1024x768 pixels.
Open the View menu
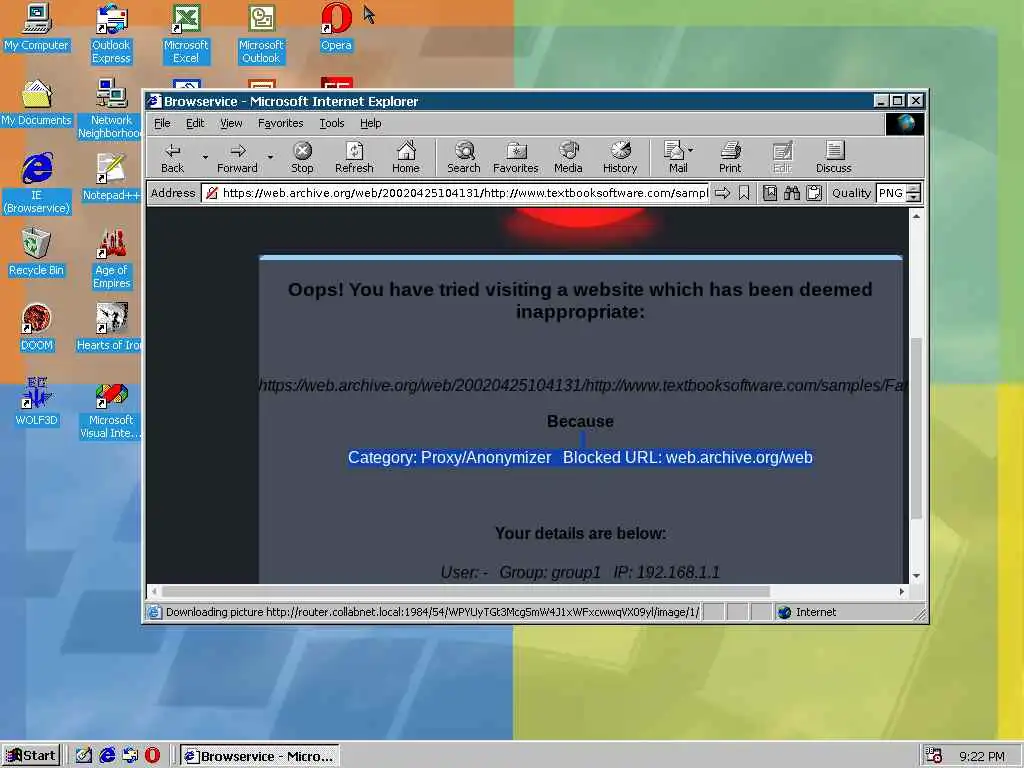pyautogui.click(x=231, y=123)
